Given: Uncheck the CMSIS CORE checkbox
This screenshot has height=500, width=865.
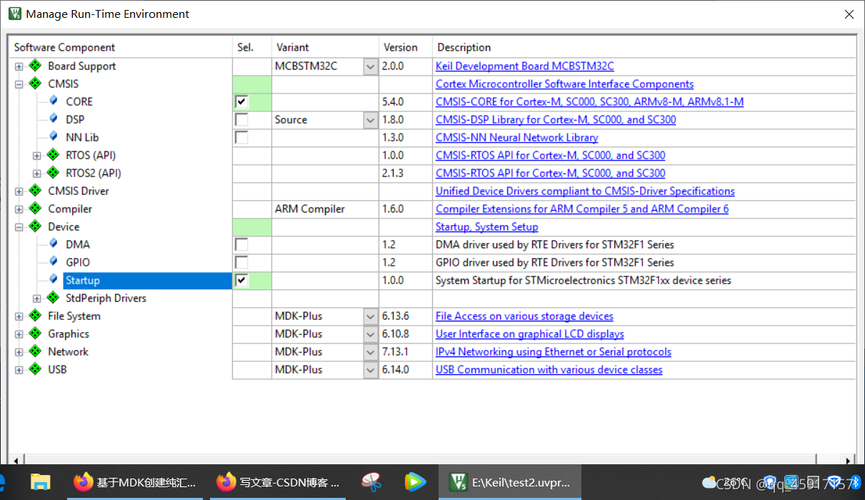Looking at the screenshot, I should tap(242, 102).
